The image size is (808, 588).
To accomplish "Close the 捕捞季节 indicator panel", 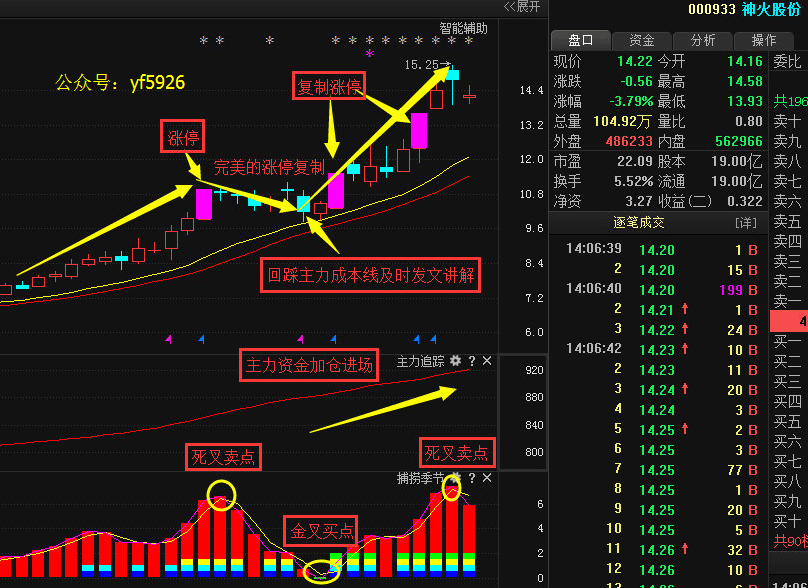I will pyautogui.click(x=487, y=478).
